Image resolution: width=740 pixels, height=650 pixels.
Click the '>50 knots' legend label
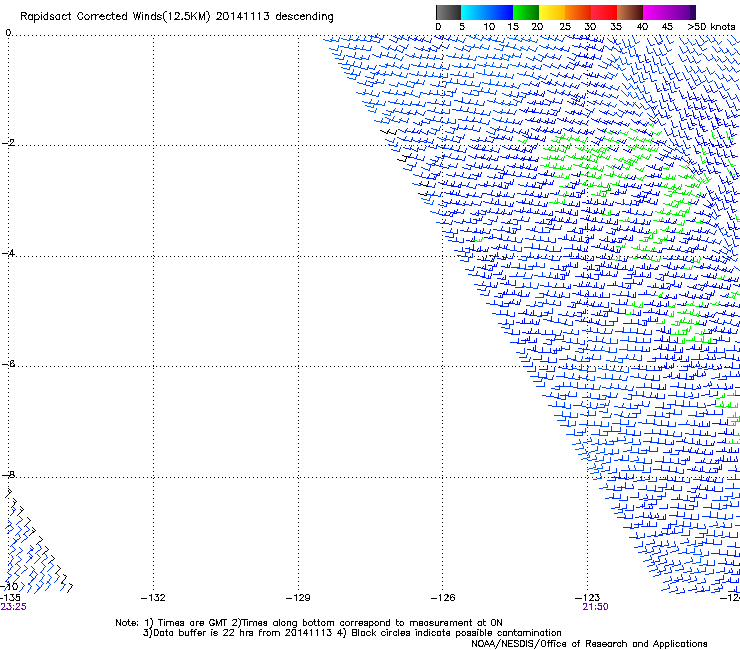(711, 27)
